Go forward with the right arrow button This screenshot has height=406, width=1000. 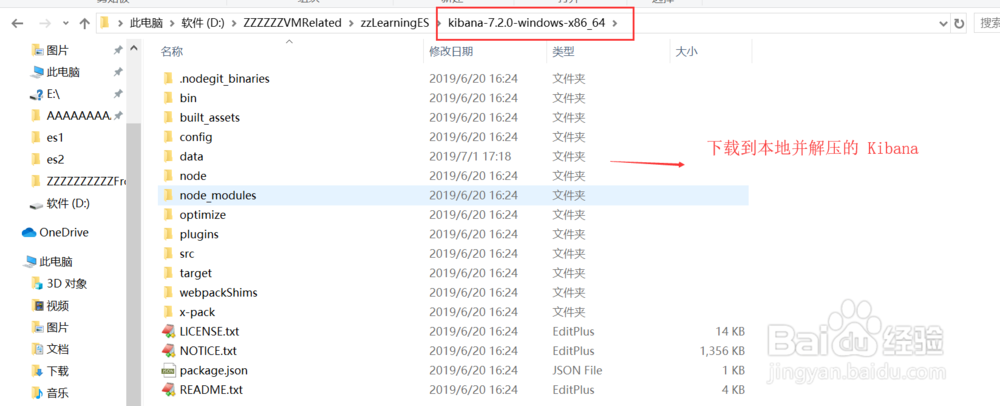click(45, 24)
